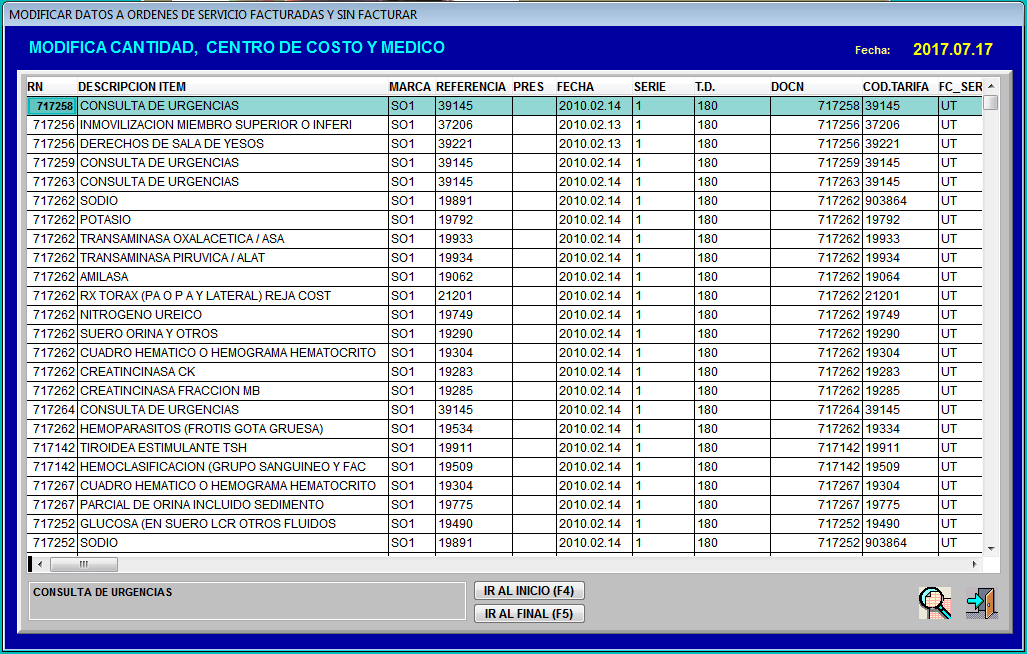Screen dimensions: 1027x654
Task: Click the horizontal scrollbar thumb
Action: point(84,564)
